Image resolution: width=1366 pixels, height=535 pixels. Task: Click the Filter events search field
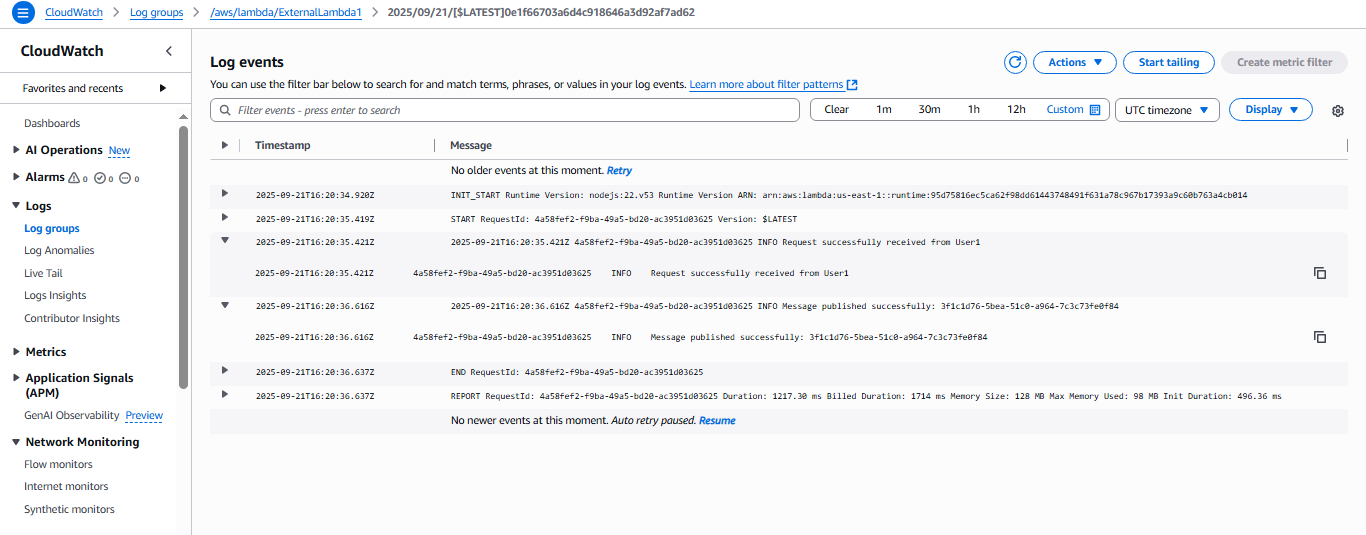pyautogui.click(x=505, y=110)
